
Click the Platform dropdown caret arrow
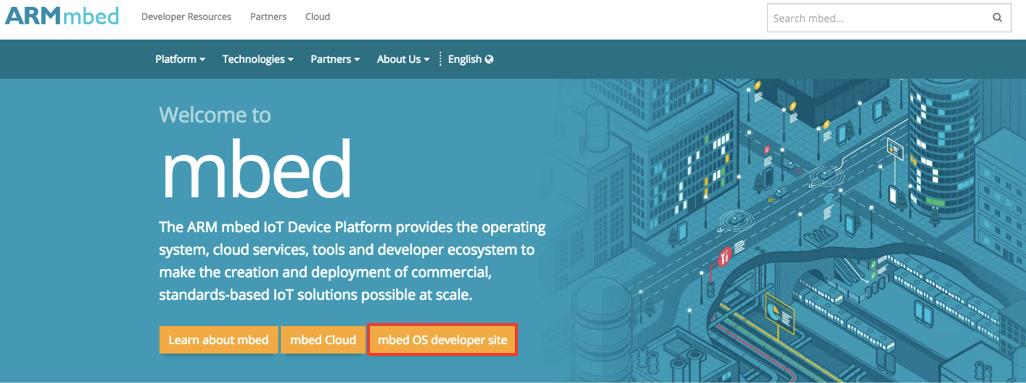[x=202, y=60]
